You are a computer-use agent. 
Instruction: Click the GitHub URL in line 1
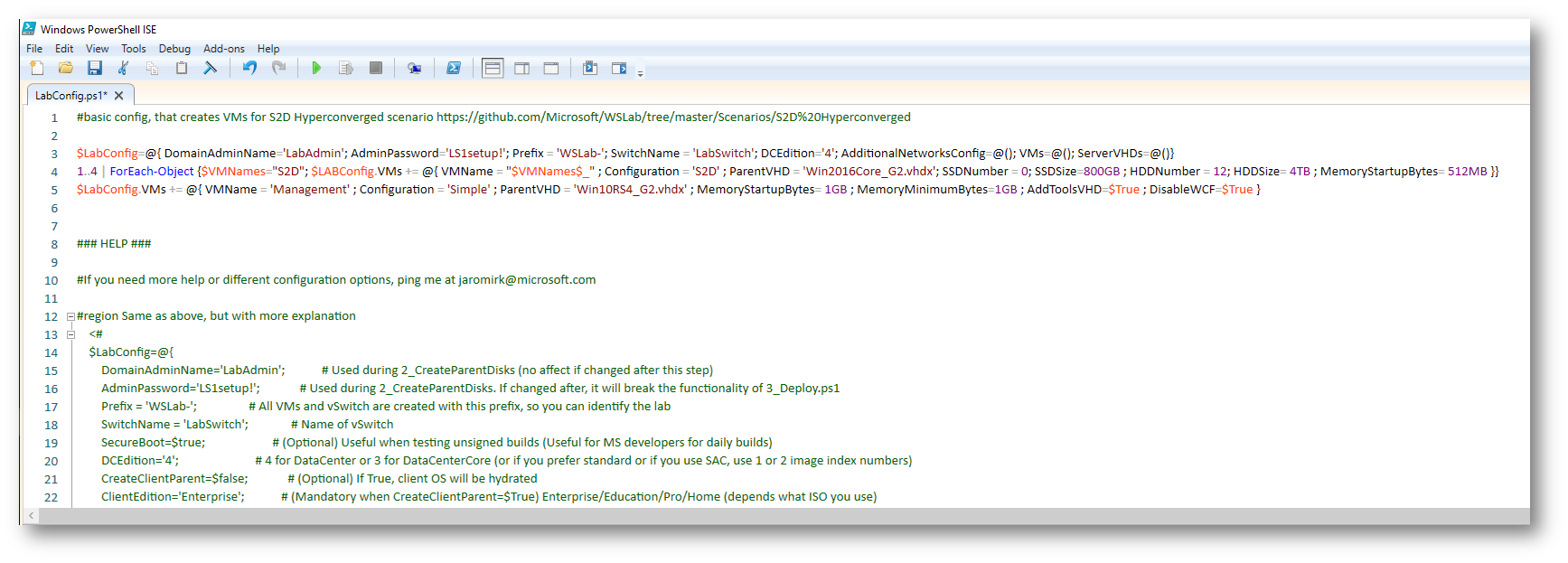point(673,117)
